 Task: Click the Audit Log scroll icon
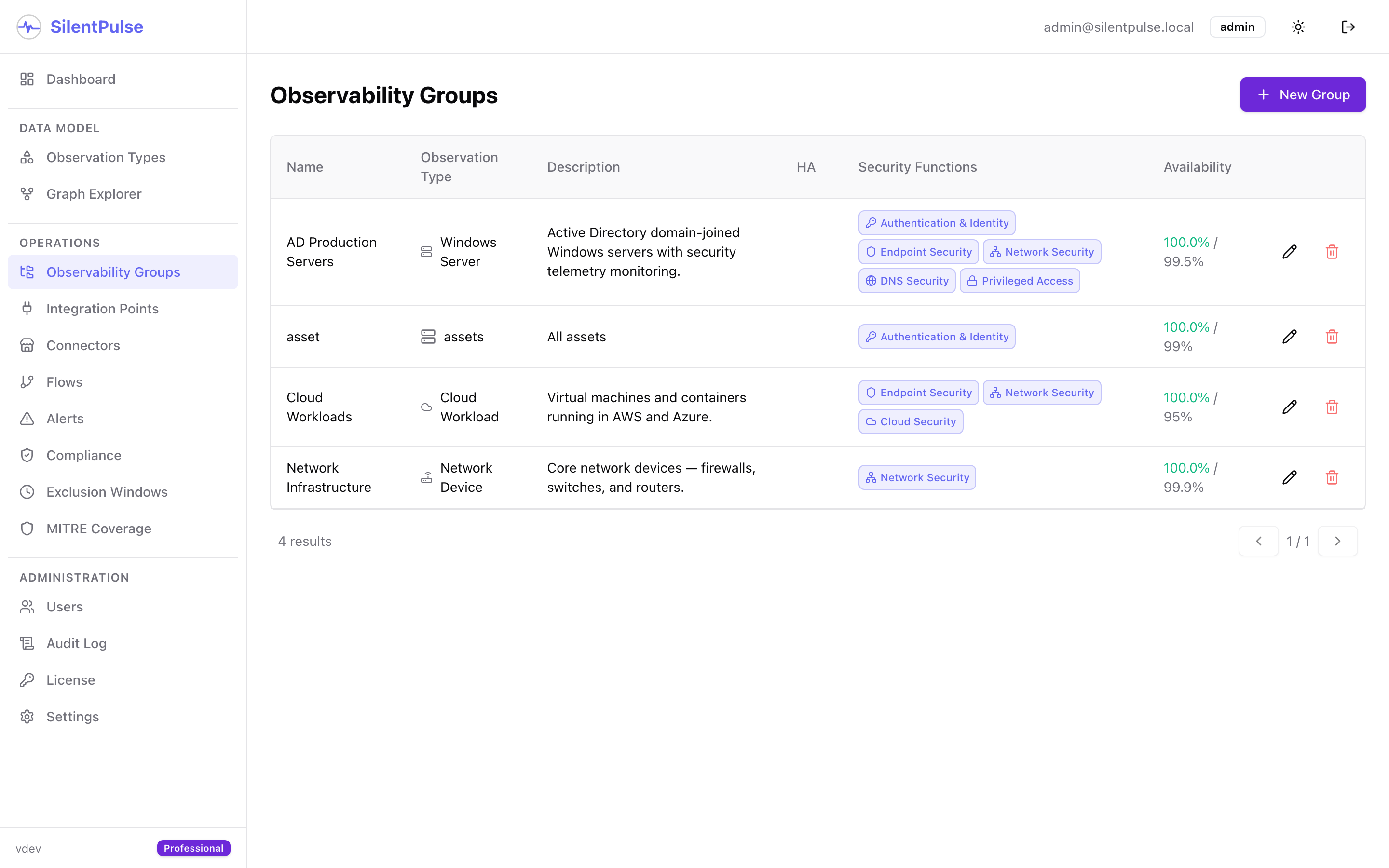27,643
